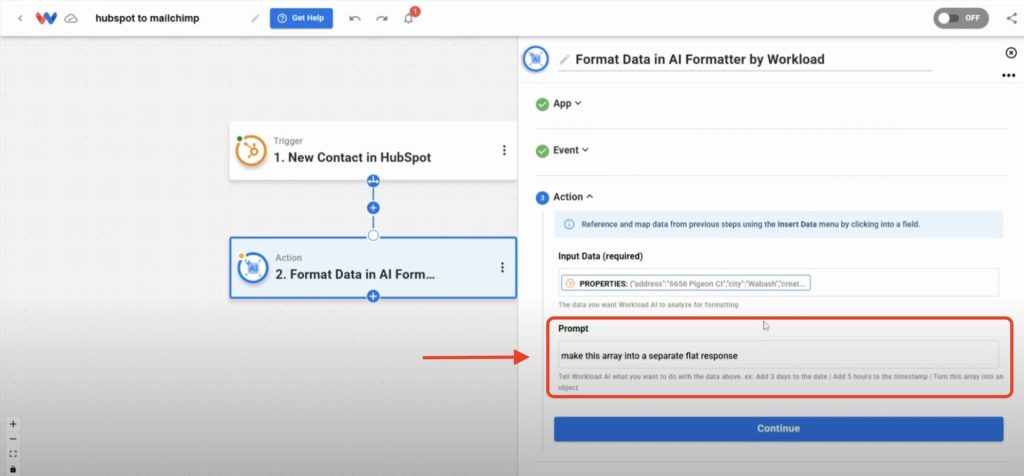Open the notifications bell
The image size is (1024, 476).
click(x=409, y=18)
